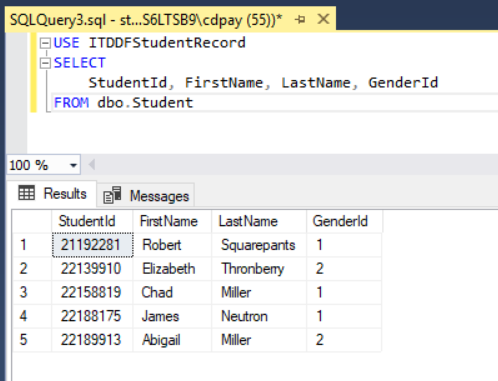The image size is (498, 381).
Task: Select the GenderId column header
Action: [344, 221]
